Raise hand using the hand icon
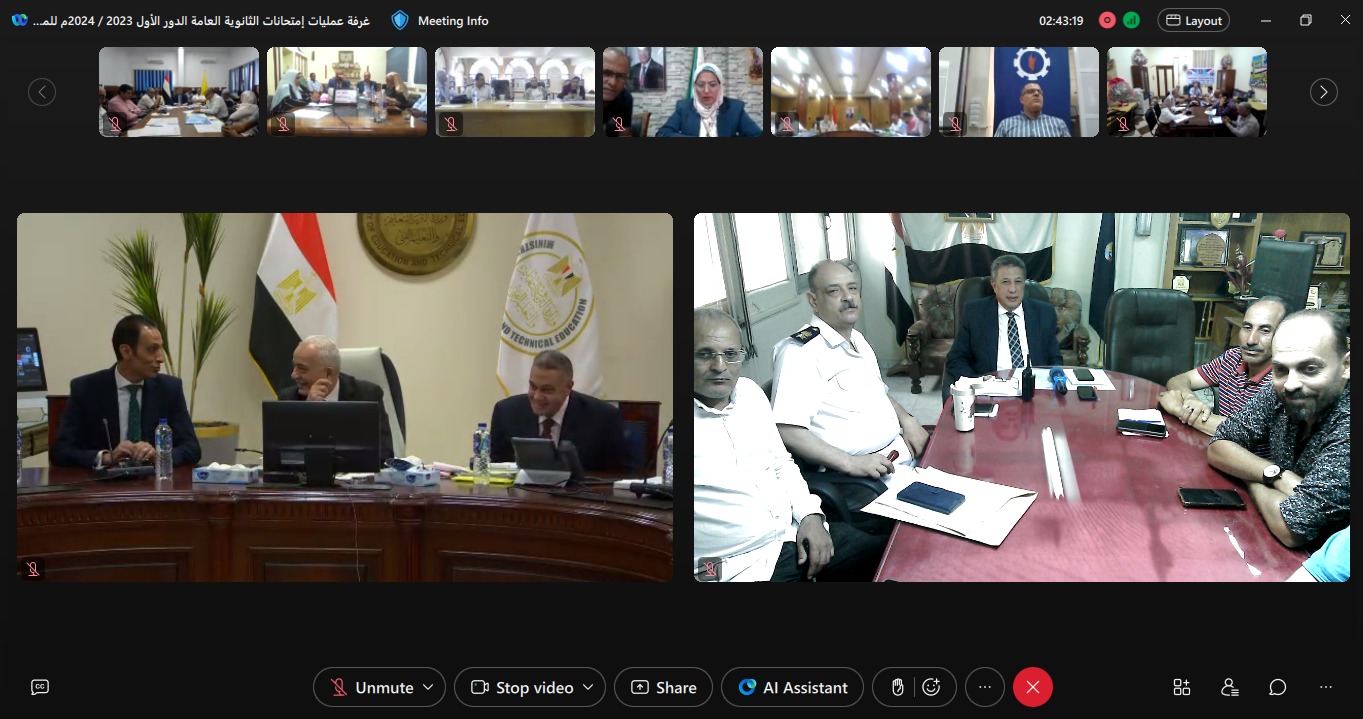The width and height of the screenshot is (1363, 719). click(898, 687)
